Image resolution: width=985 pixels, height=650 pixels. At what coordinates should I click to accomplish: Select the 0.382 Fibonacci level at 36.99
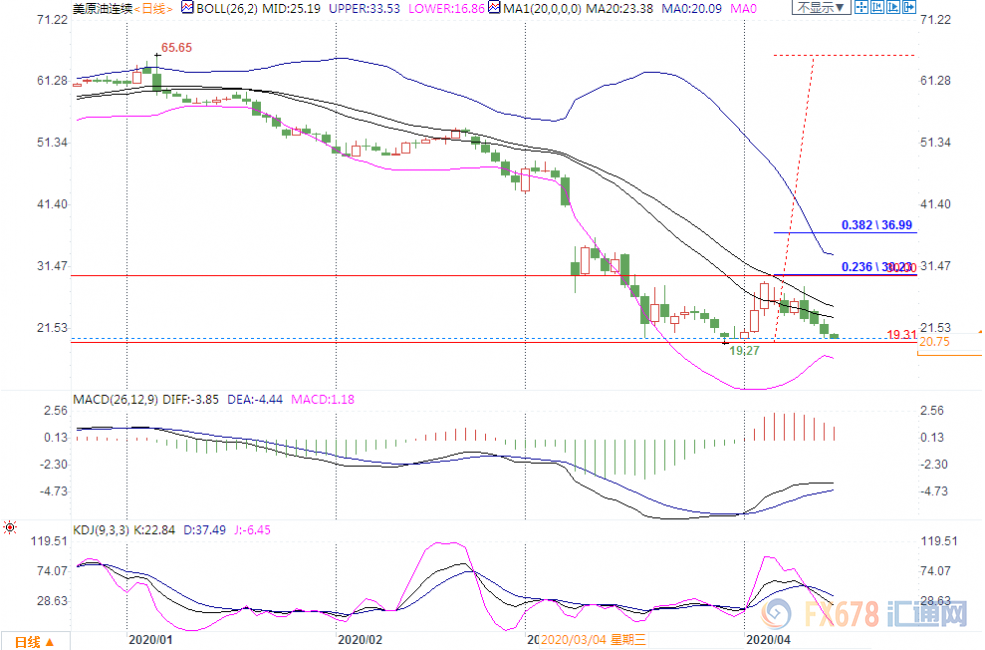coord(876,224)
